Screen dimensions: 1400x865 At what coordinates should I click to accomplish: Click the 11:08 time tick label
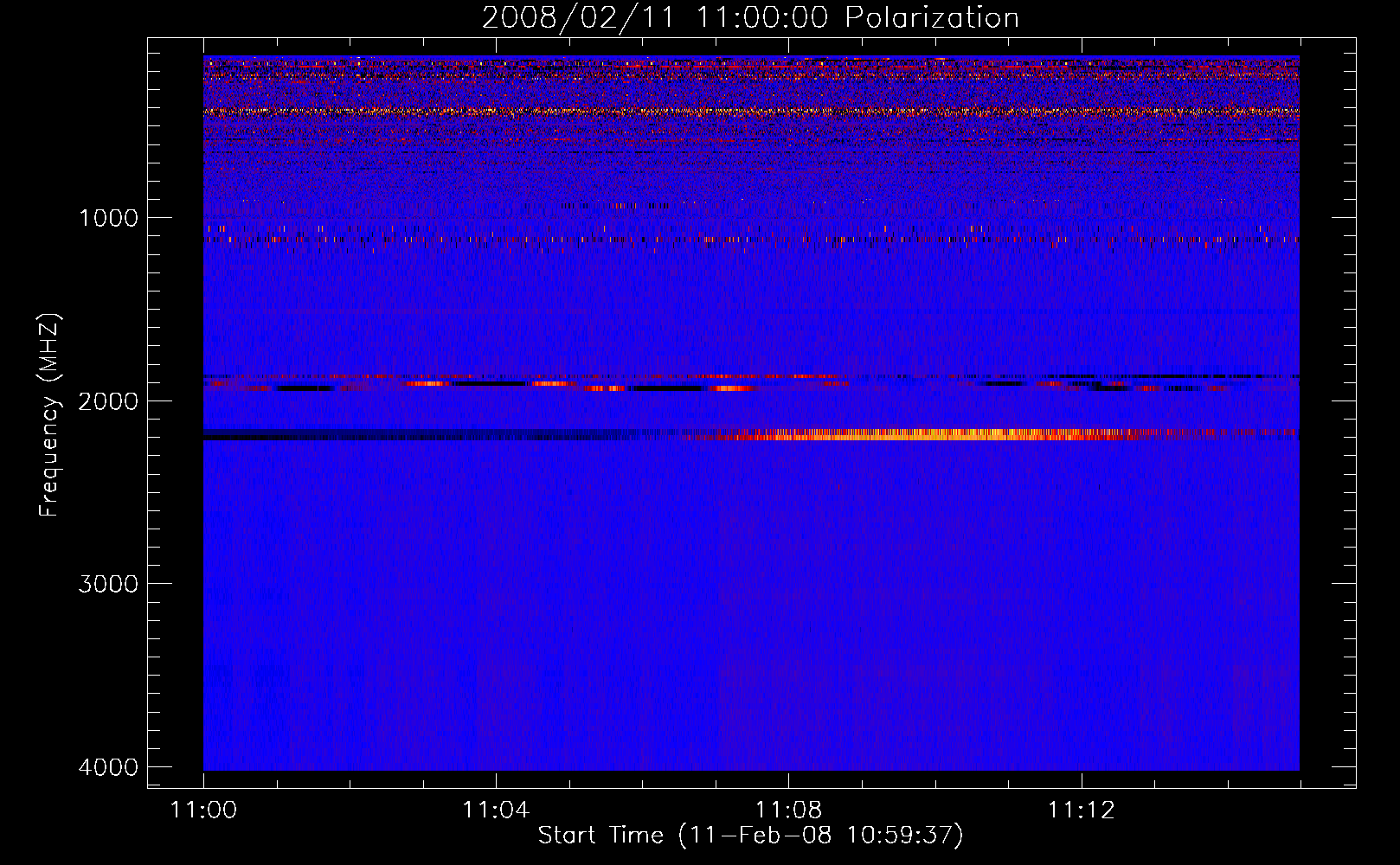(788, 811)
